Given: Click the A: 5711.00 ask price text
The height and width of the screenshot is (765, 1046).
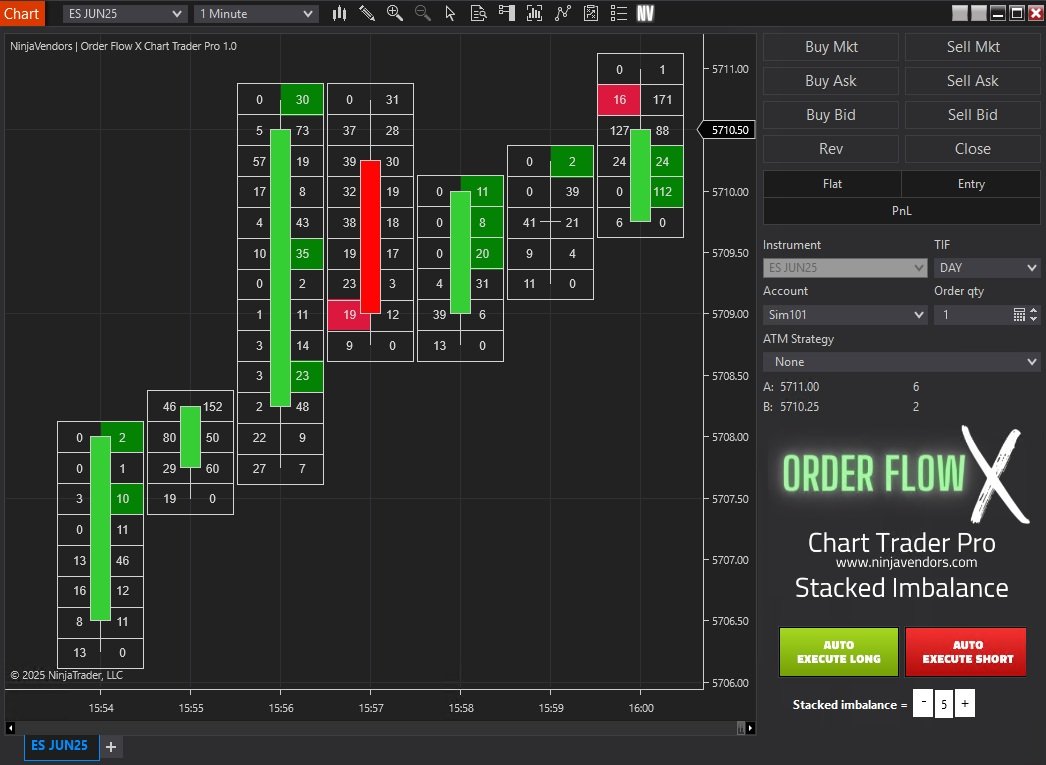Looking at the screenshot, I should click(792, 387).
